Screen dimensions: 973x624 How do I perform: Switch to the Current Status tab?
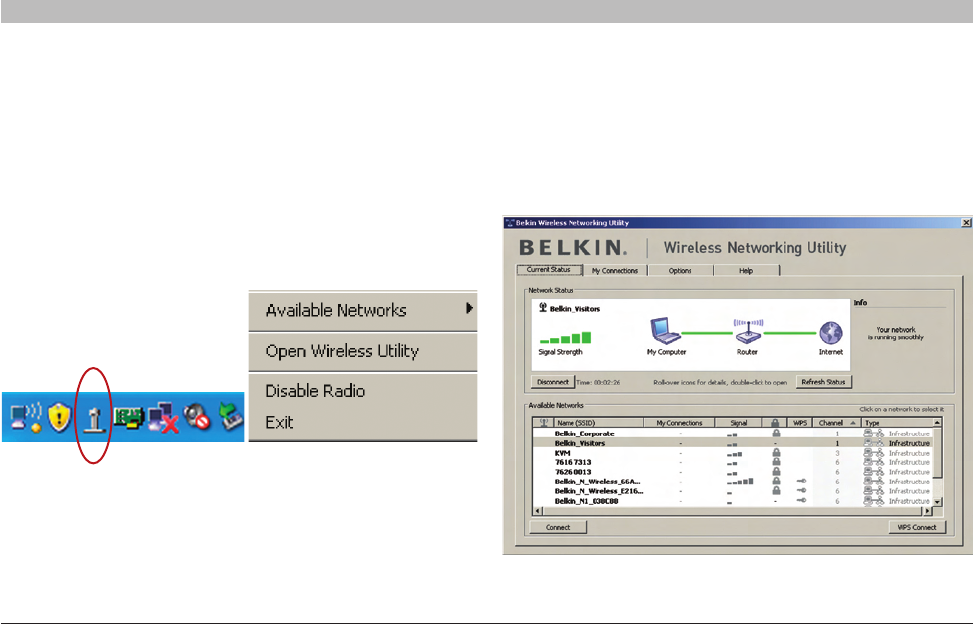click(x=549, y=270)
